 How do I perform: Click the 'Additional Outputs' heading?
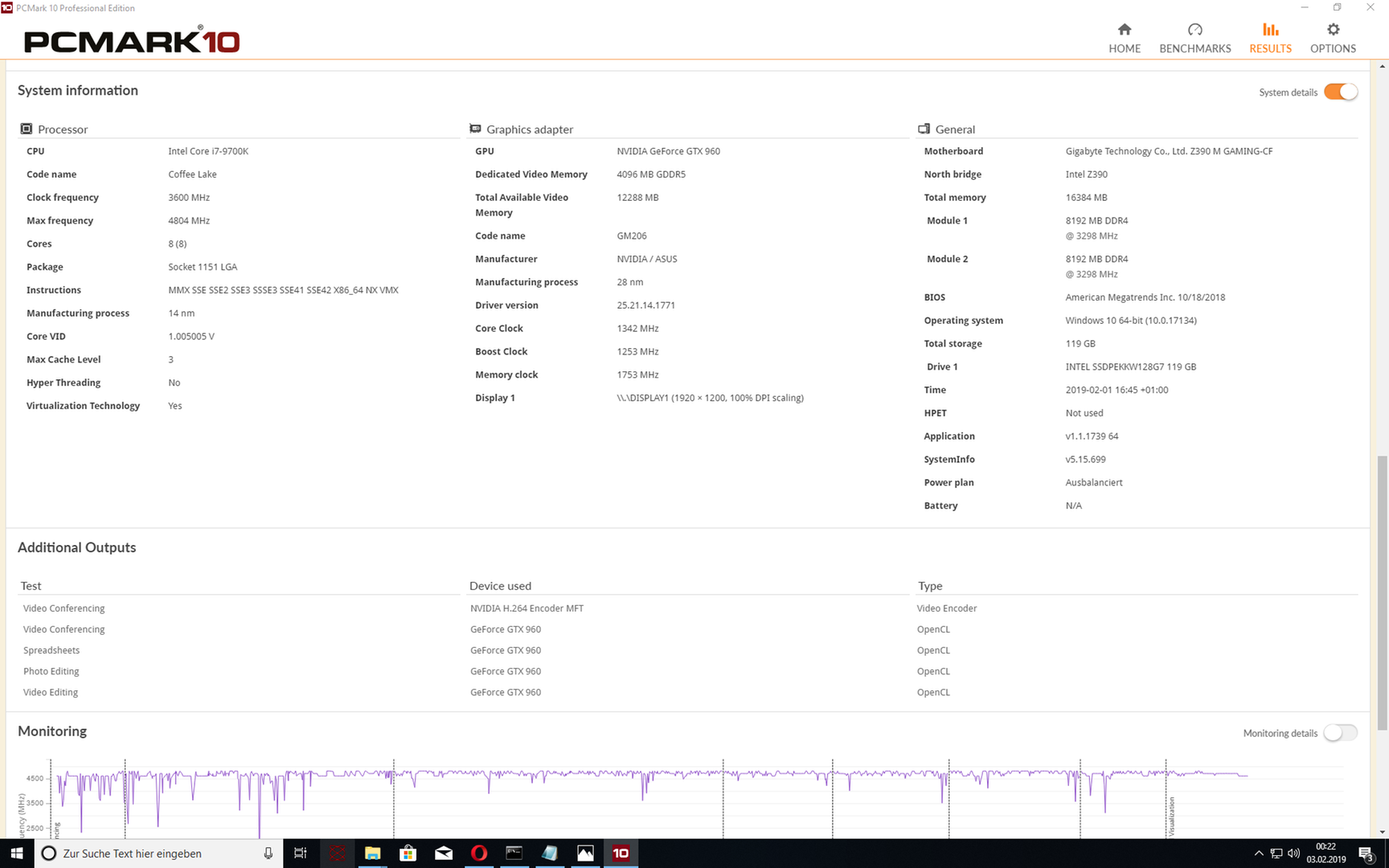[76, 547]
